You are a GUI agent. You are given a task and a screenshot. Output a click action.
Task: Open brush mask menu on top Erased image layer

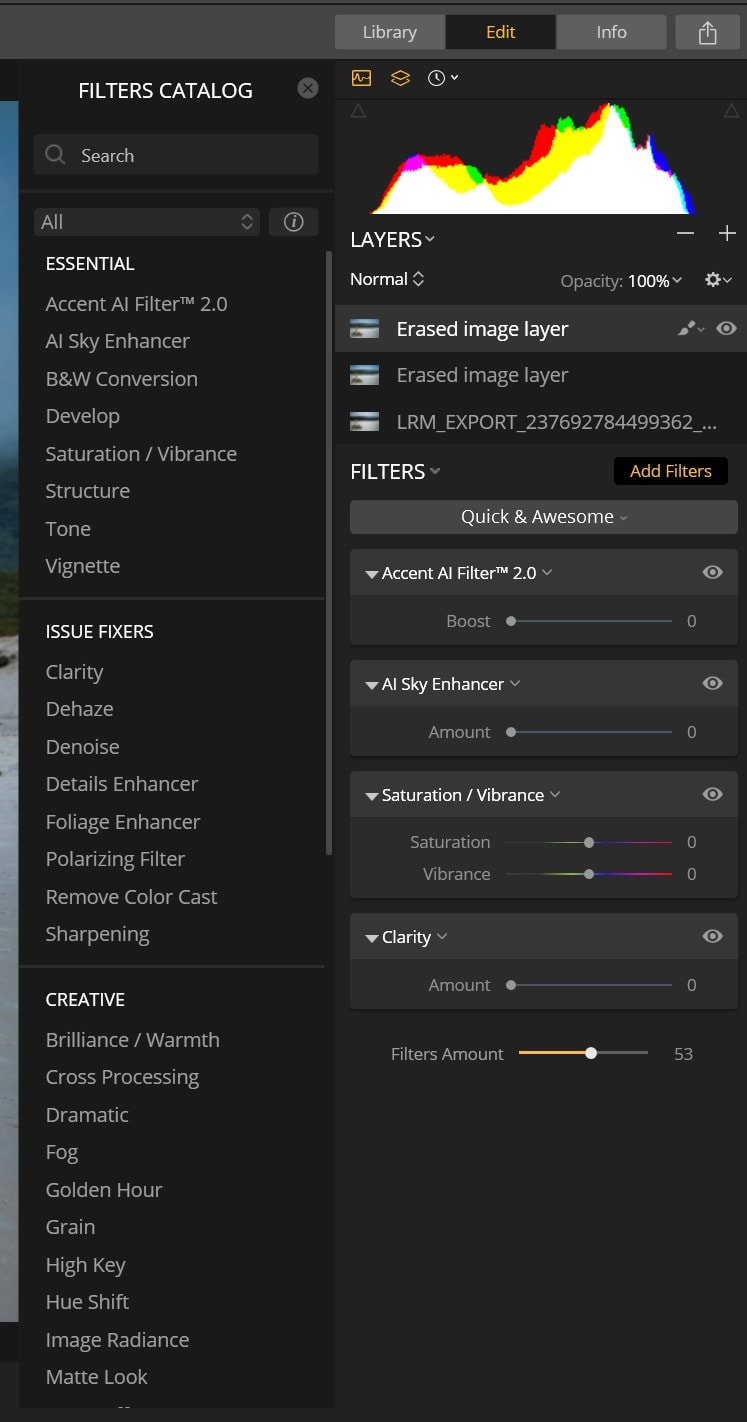pos(690,328)
